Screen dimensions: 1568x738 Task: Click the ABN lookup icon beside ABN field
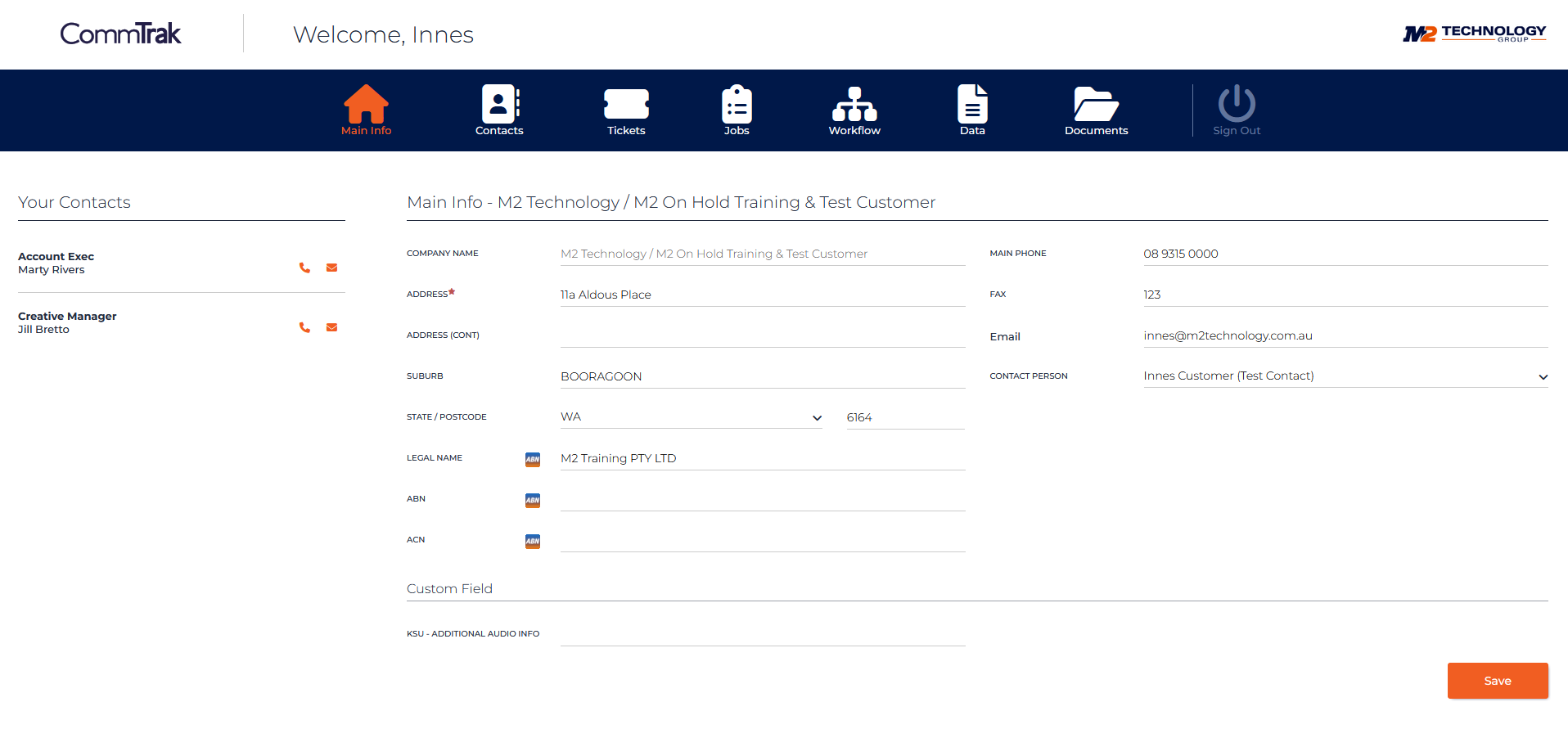click(x=533, y=500)
